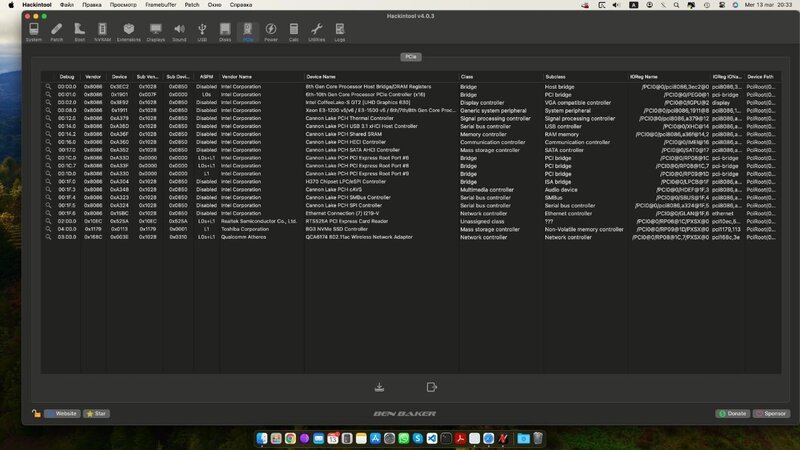Select the USB toolbar icon
Image resolution: width=800 pixels, height=450 pixels.
203,31
